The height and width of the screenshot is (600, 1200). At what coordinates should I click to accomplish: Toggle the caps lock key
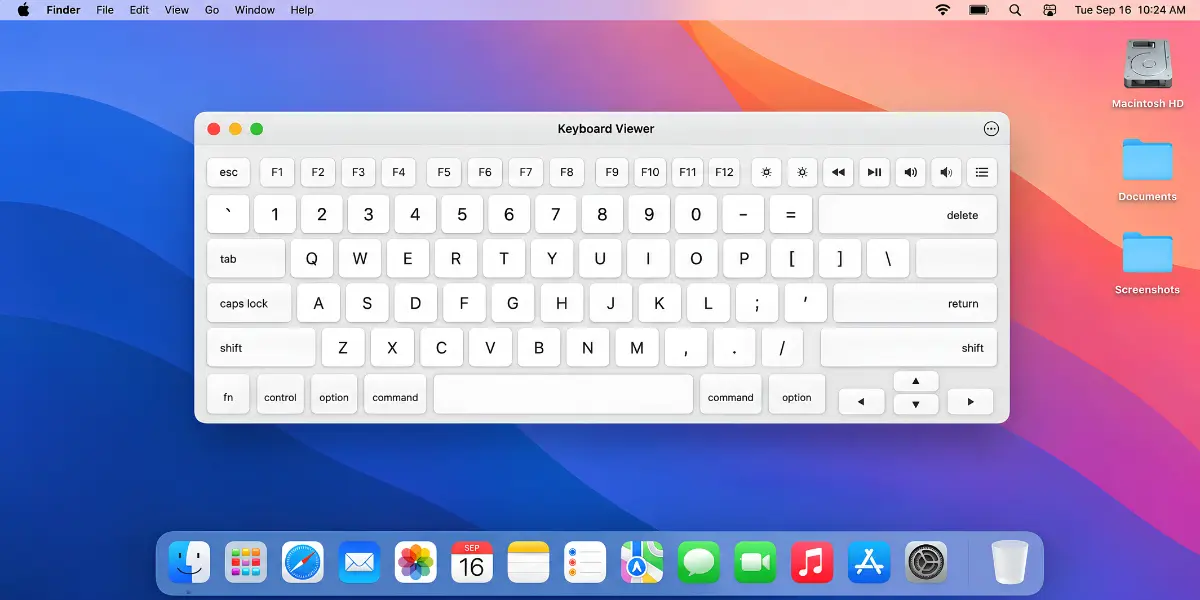pyautogui.click(x=249, y=303)
